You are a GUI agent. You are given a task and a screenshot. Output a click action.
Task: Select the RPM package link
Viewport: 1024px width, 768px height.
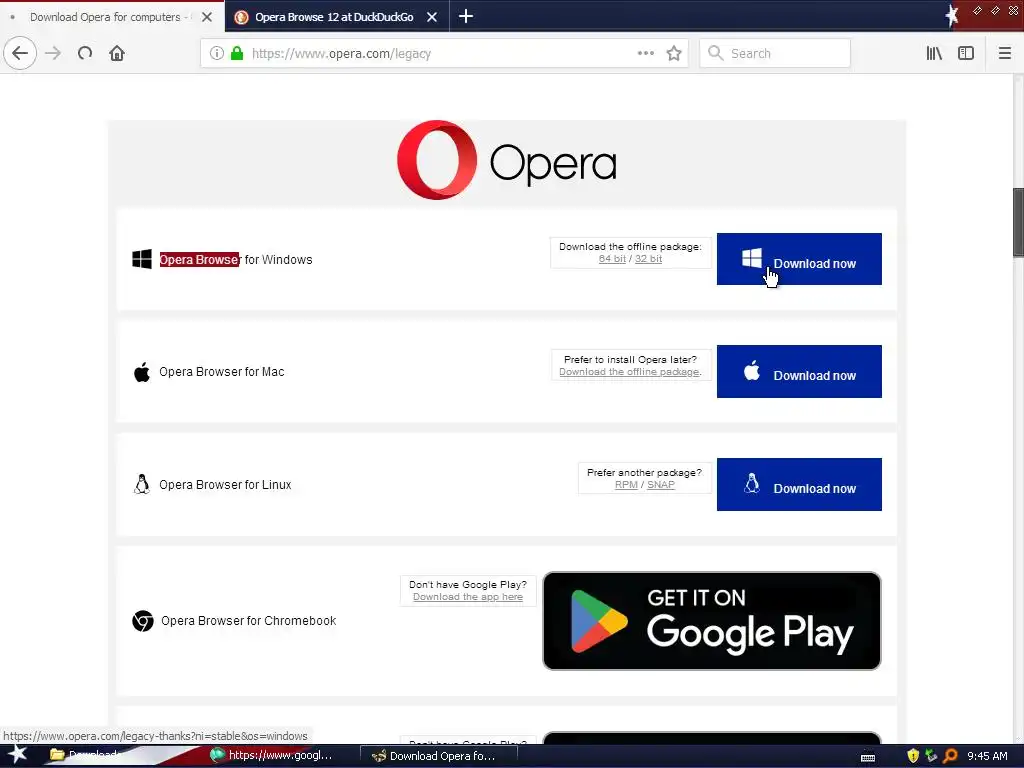626,485
